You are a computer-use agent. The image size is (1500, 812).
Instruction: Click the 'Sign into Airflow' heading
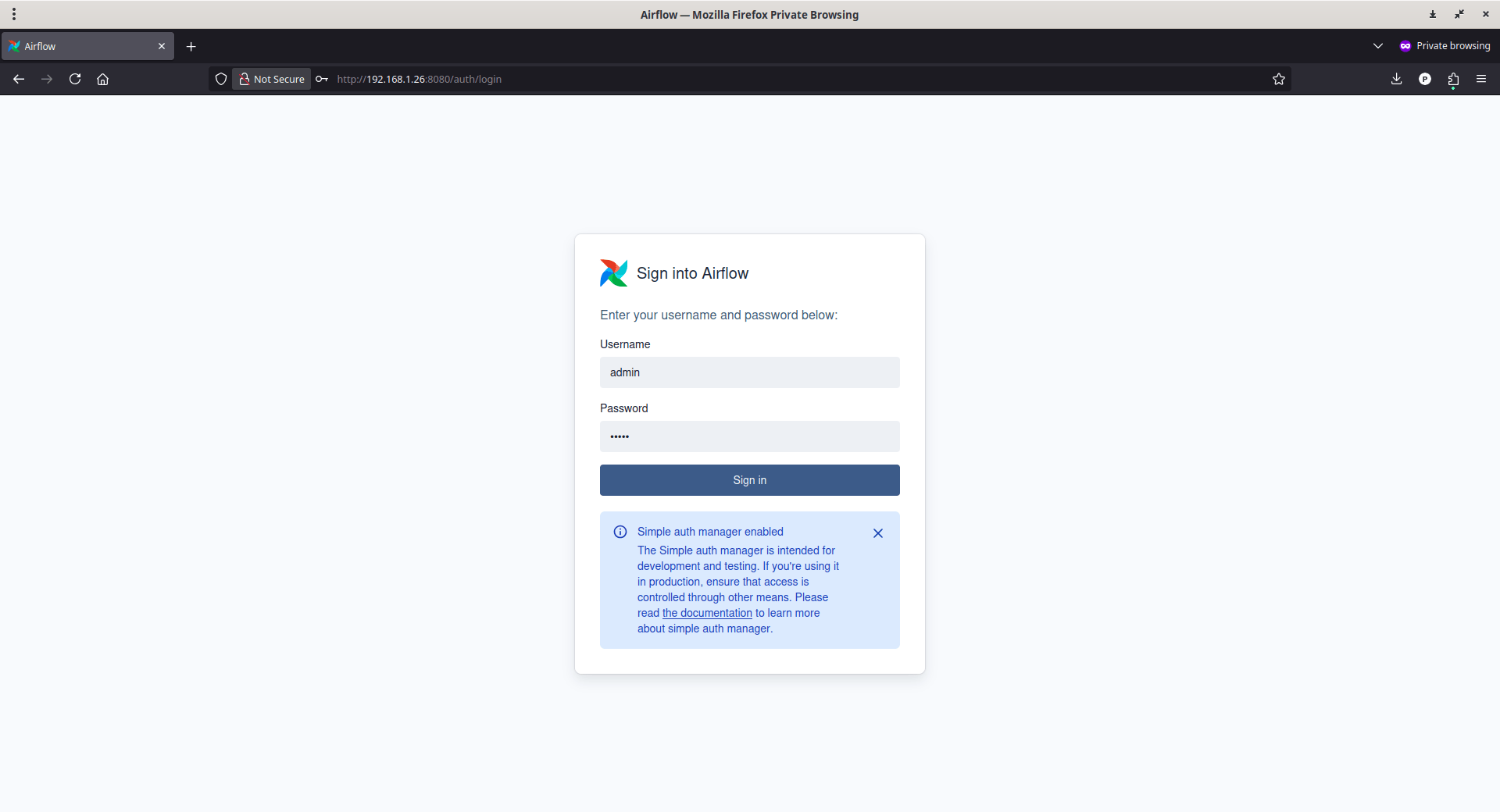(x=692, y=273)
